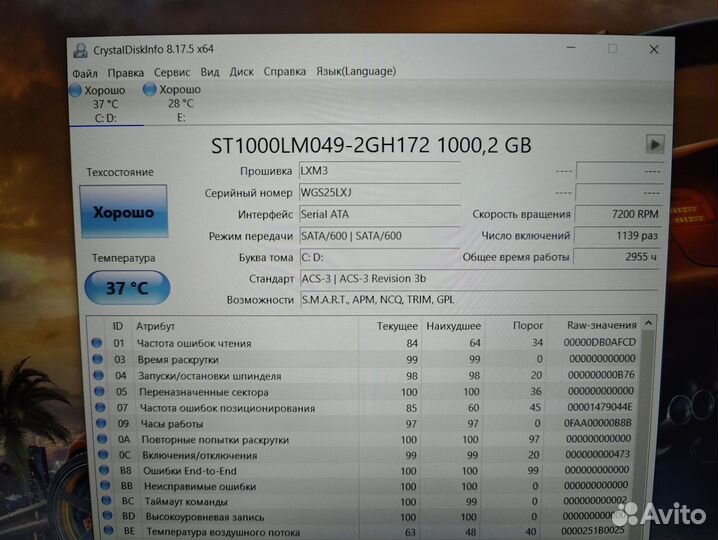Click status icon of attribute 0C
Image resolution: width=718 pixels, height=540 pixels.
103,455
